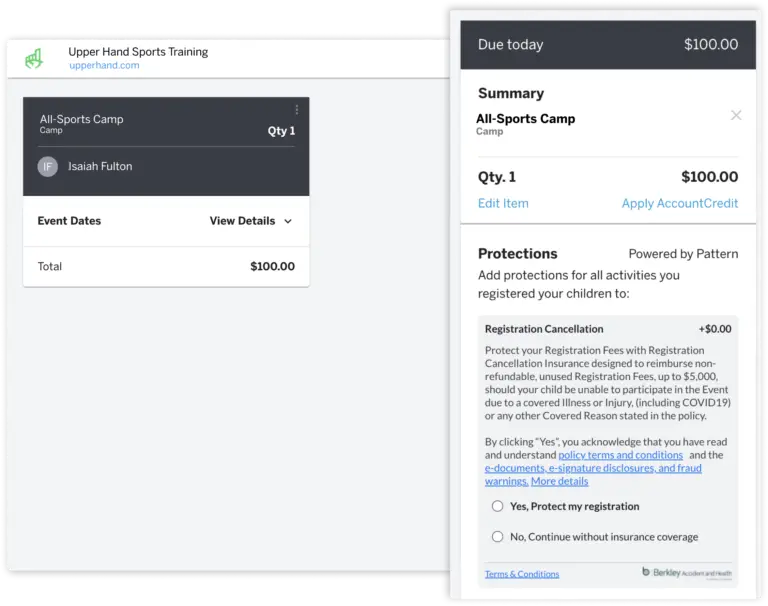Open the three-dot menu on All-Sports Camp card
This screenshot has width=768, height=606.
(297, 110)
